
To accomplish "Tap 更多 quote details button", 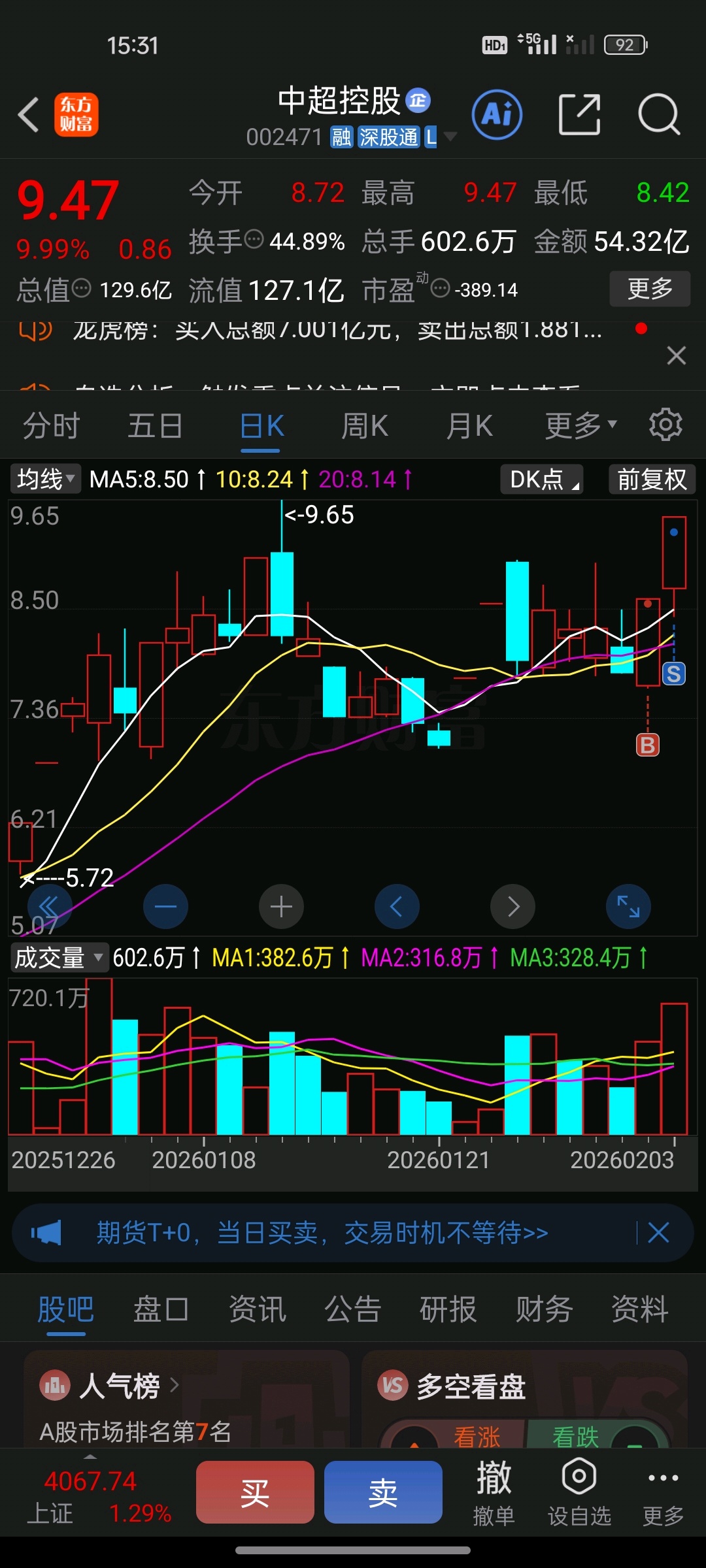I will (x=650, y=288).
